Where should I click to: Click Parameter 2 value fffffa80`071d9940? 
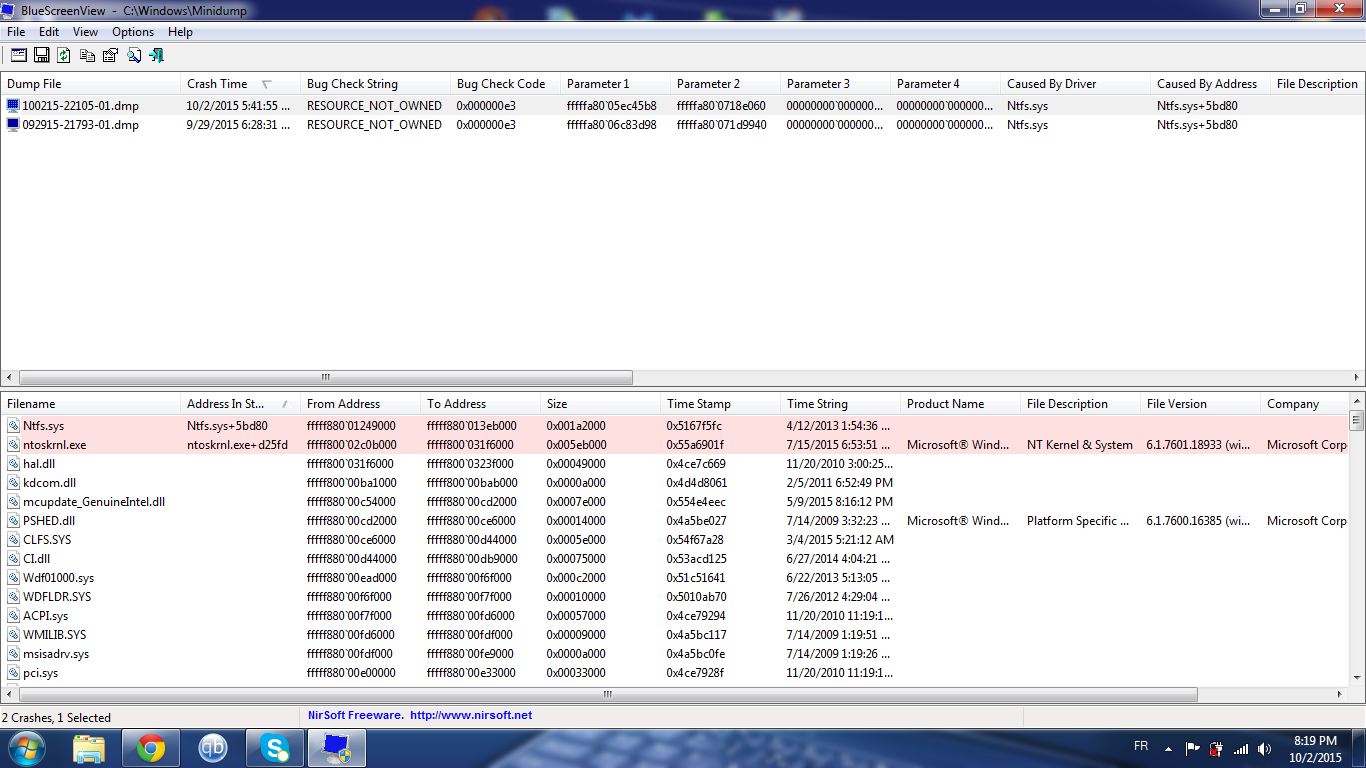coord(722,125)
